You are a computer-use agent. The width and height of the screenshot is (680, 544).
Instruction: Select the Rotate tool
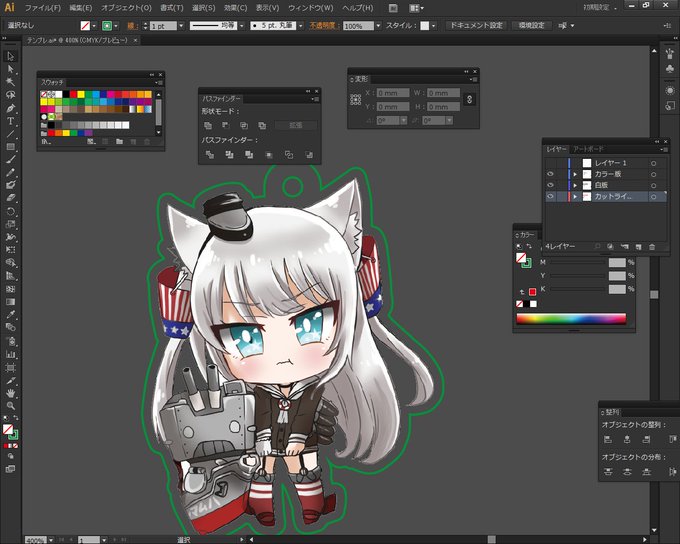coord(10,211)
